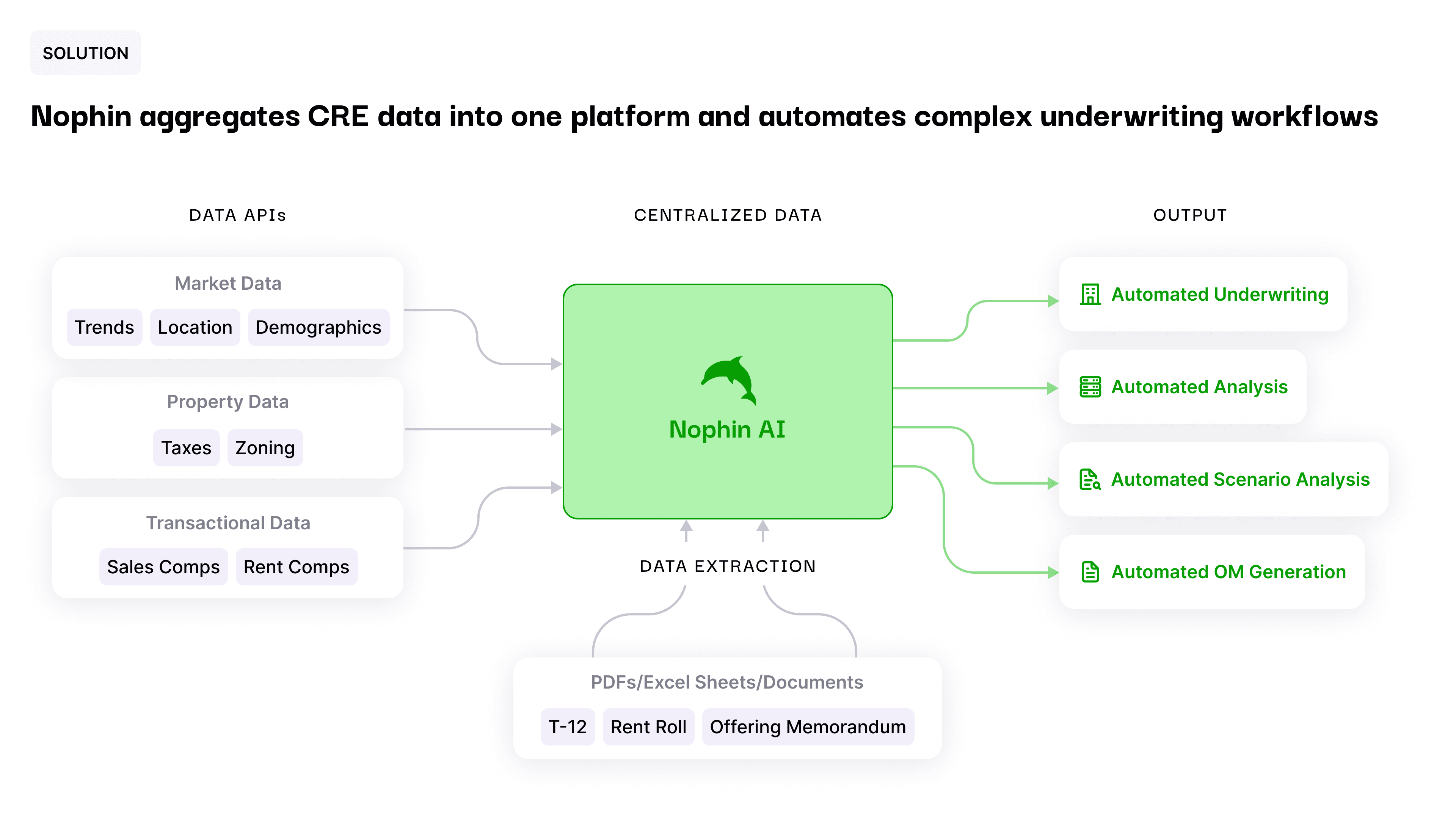This screenshot has height=819, width=1456.
Task: Click the PDFs/Excel Sheets/Documents heading
Action: point(727,682)
